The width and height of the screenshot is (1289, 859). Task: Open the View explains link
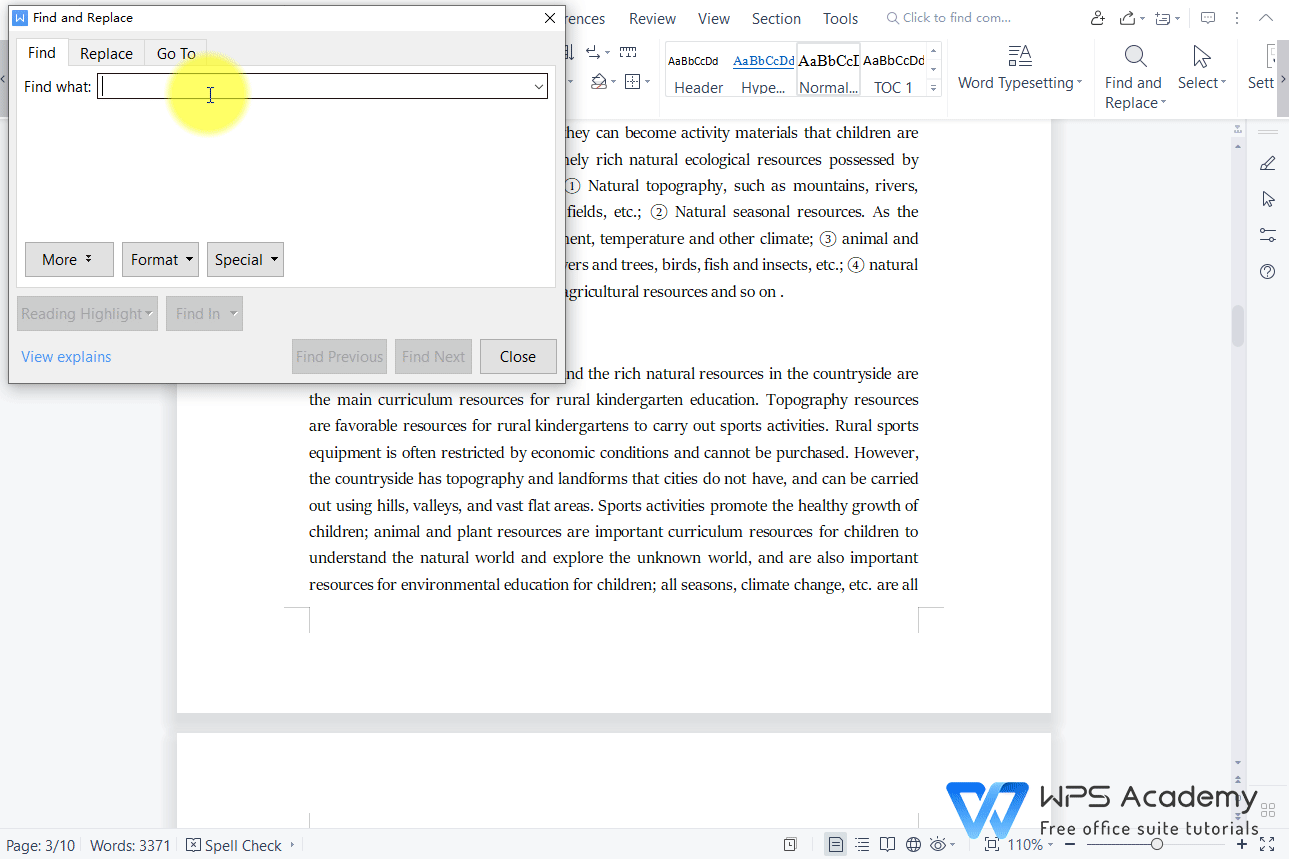point(65,356)
